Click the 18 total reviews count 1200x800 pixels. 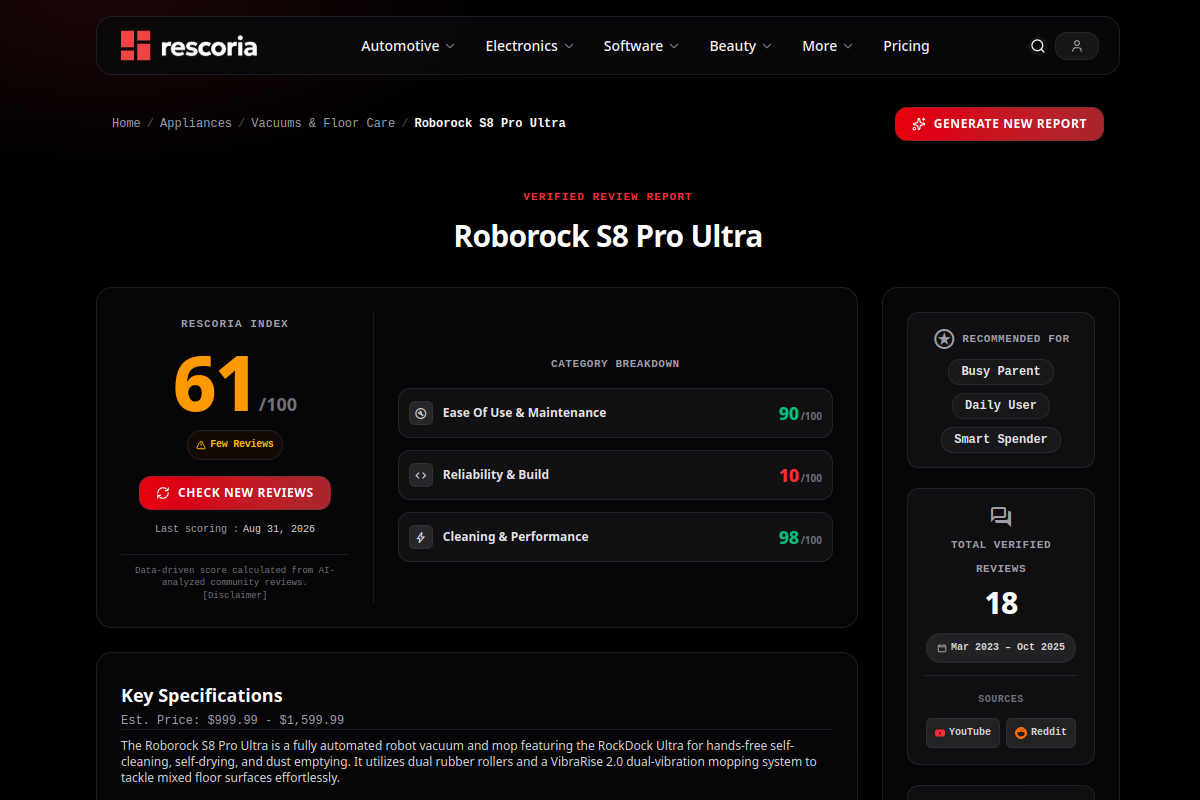[1001, 604]
